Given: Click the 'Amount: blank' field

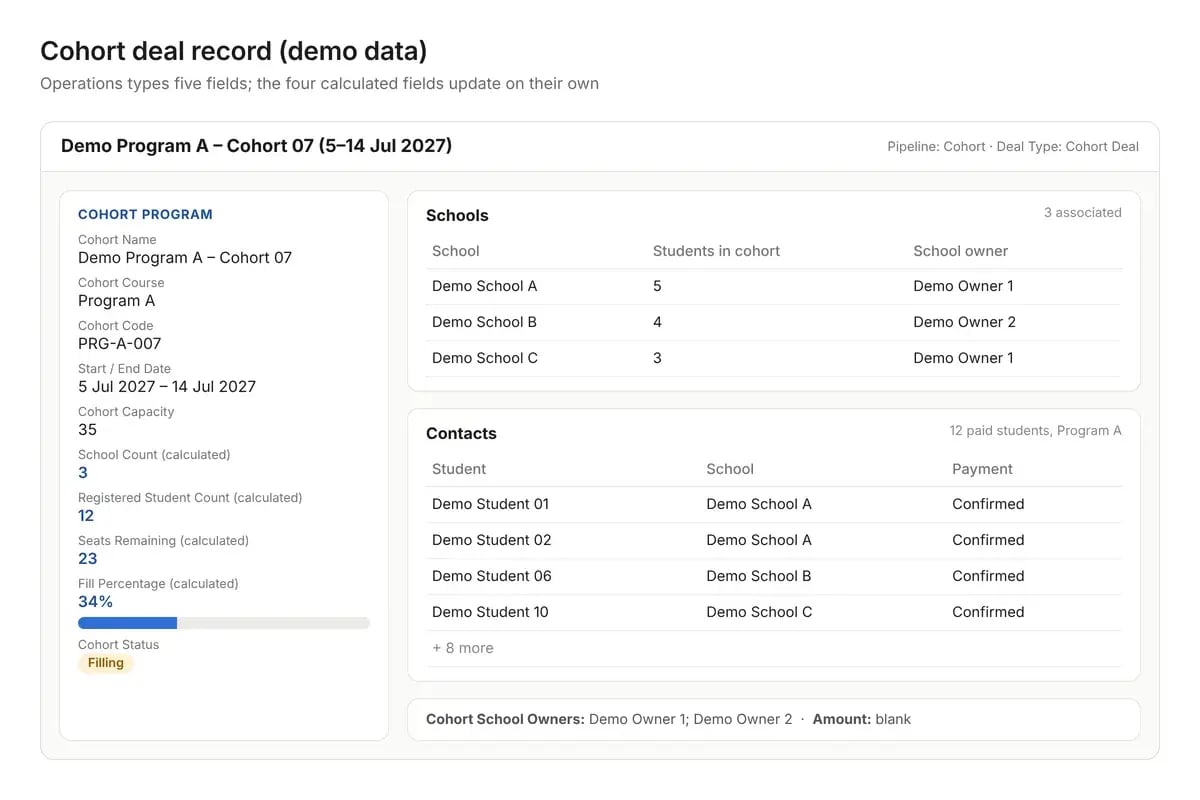Looking at the screenshot, I should pyautogui.click(x=862, y=719).
